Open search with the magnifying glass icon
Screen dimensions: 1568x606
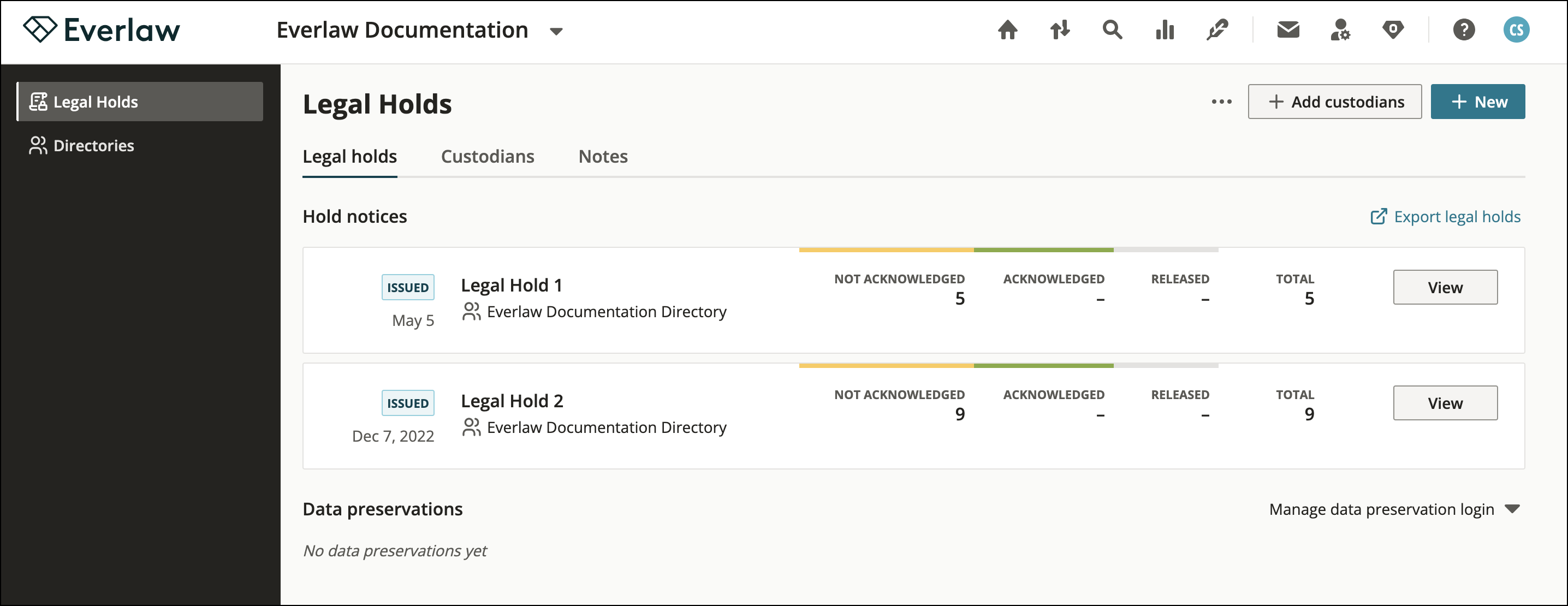[x=1112, y=29]
